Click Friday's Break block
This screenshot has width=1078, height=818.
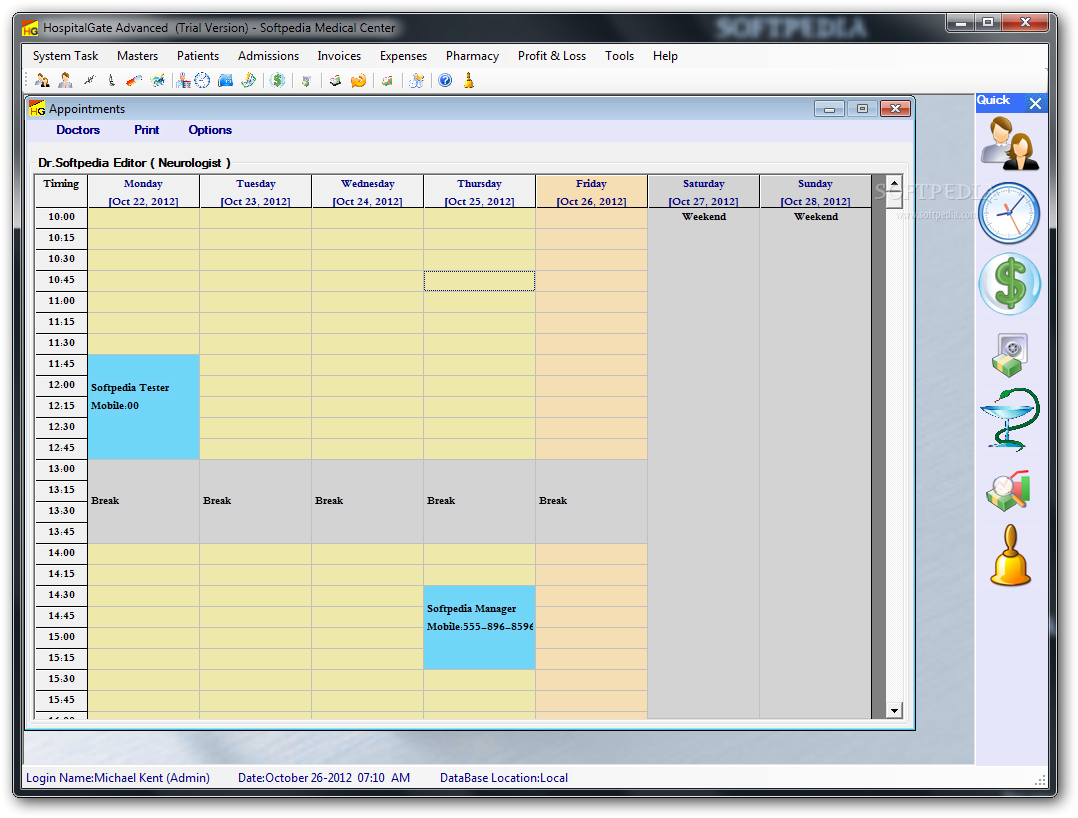[591, 501]
